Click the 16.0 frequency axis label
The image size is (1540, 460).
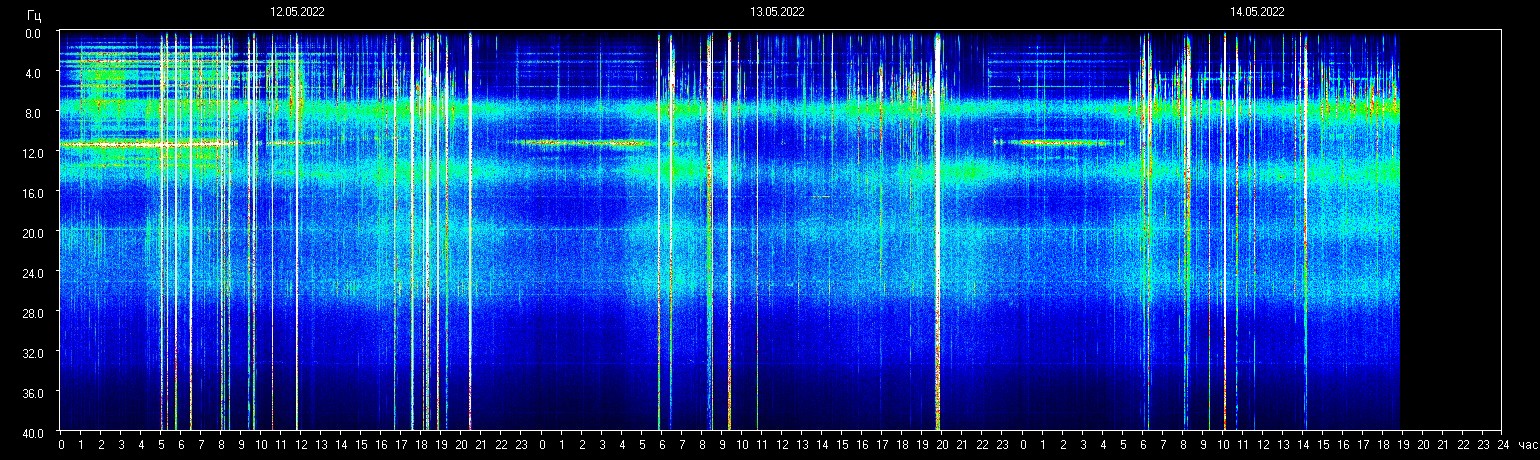coord(33,193)
